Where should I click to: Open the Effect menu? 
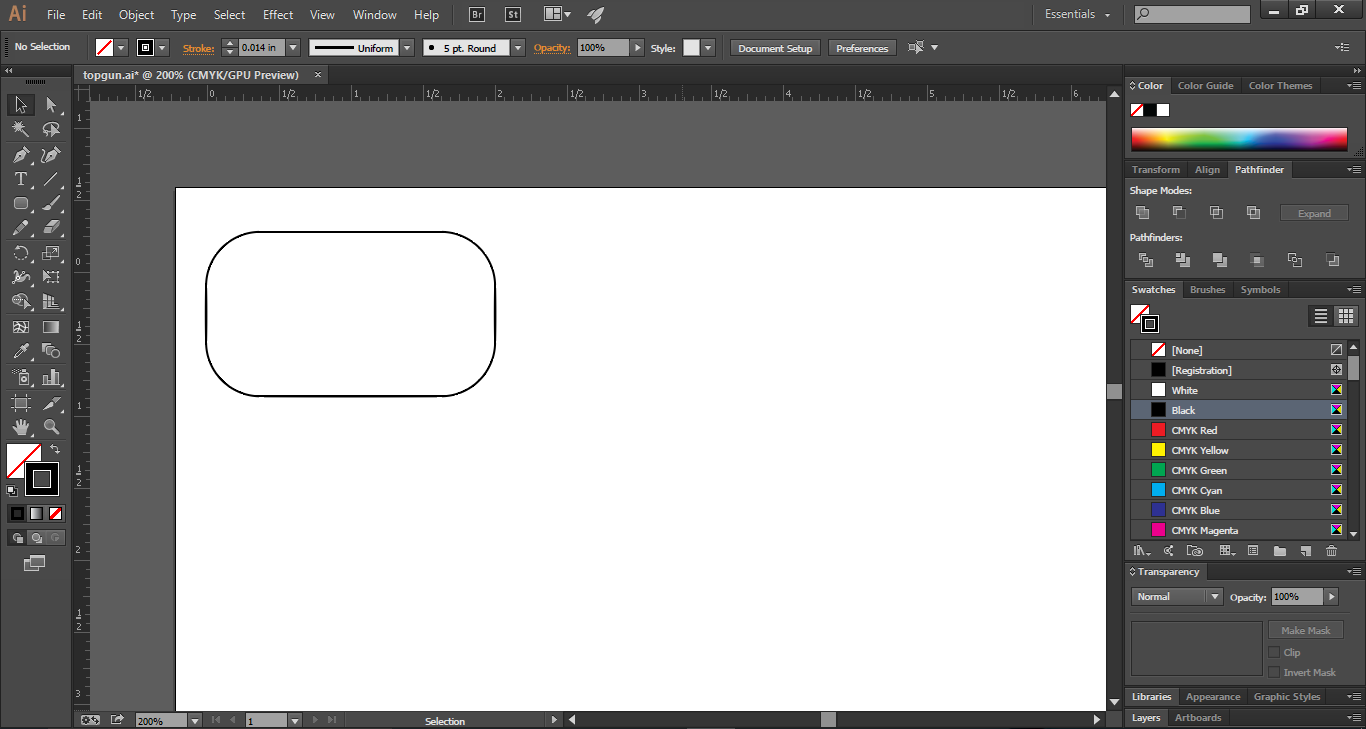(277, 14)
